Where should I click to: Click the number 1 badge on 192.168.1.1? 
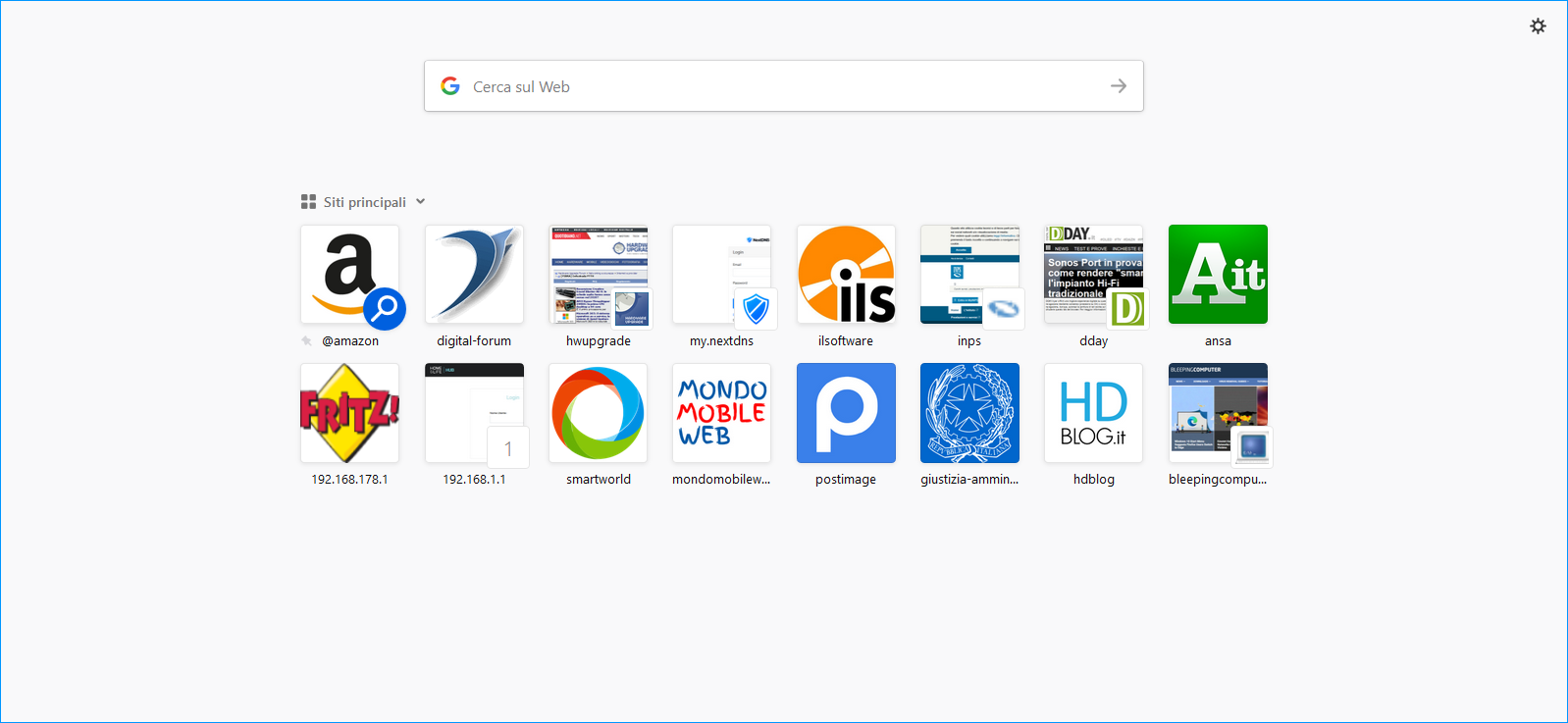click(x=508, y=447)
